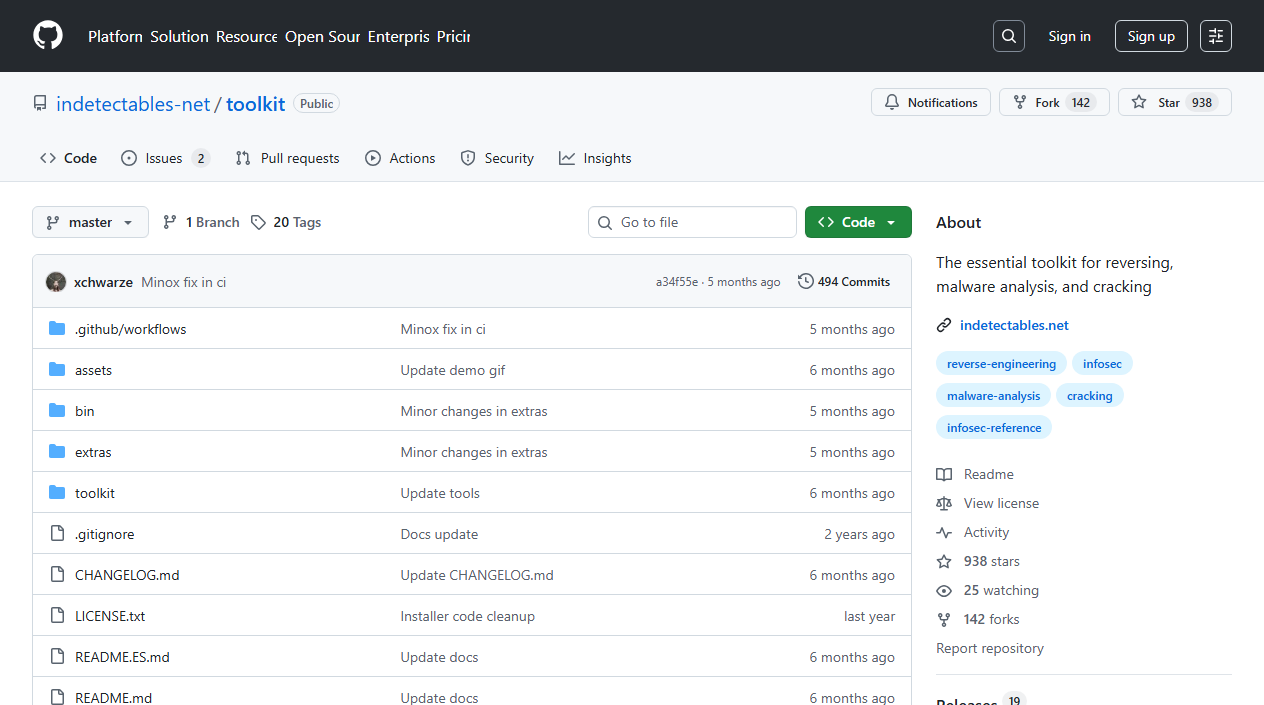The height and width of the screenshot is (705, 1264).
Task: Click the 'Docs update' commit message
Action: 439,534
